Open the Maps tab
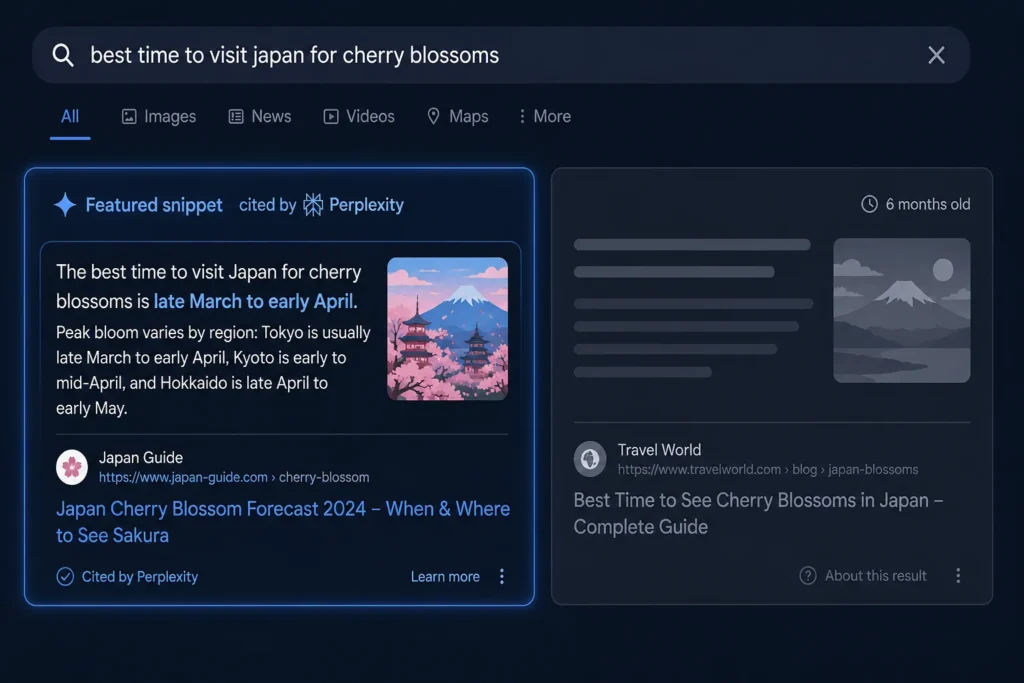 [457, 116]
